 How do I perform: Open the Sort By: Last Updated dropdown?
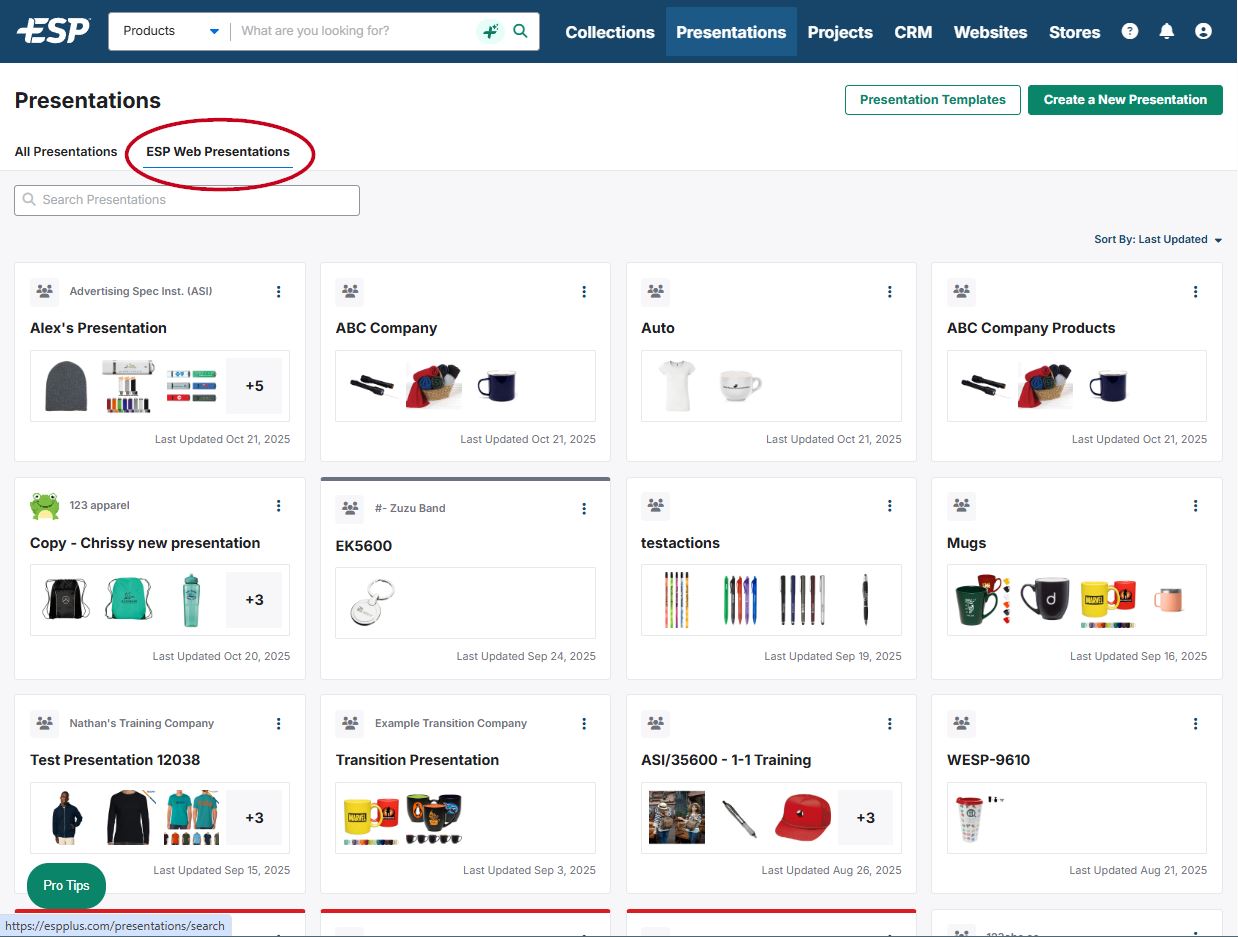tap(1158, 240)
